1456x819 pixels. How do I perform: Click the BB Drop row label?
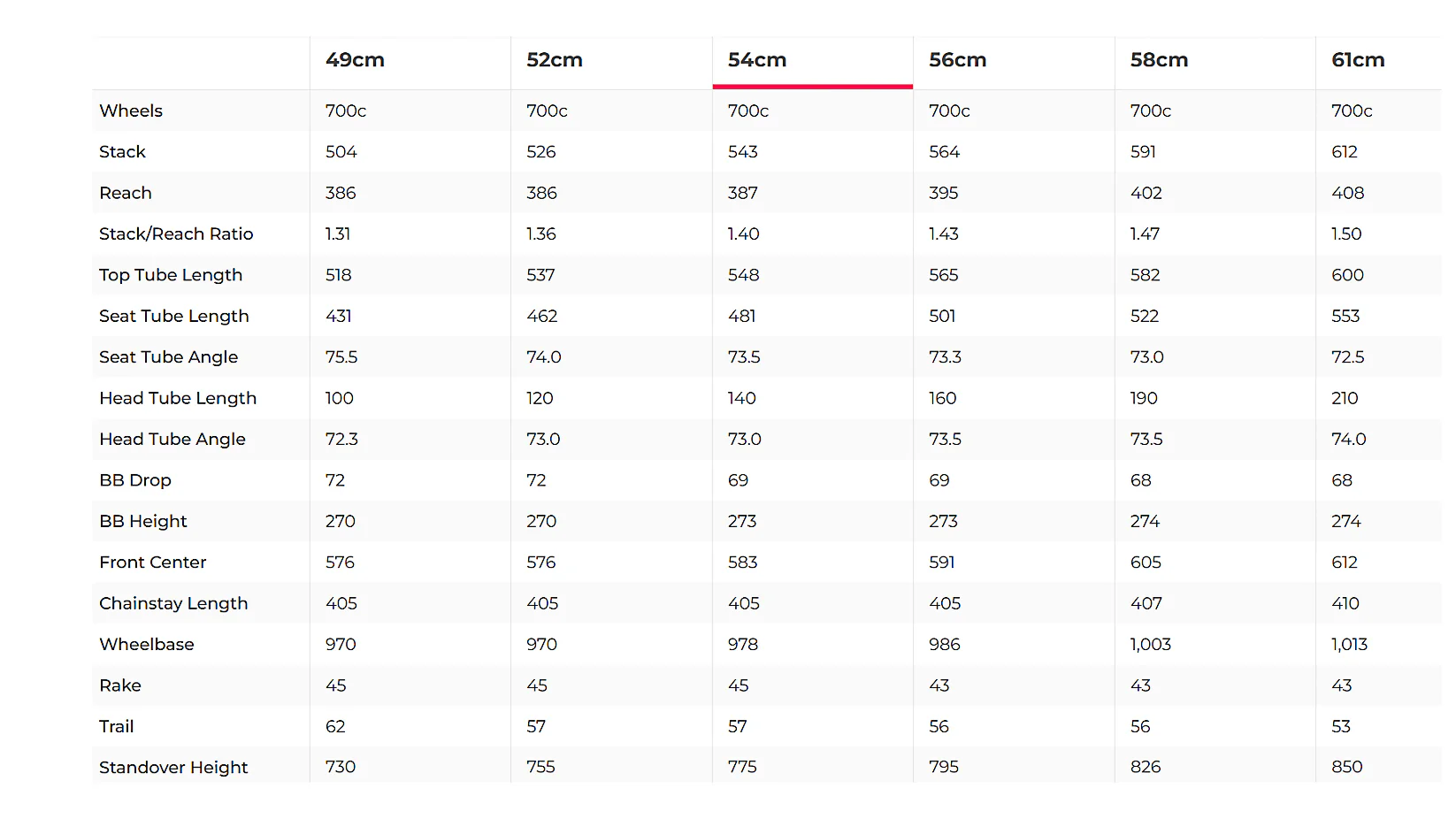click(x=135, y=480)
